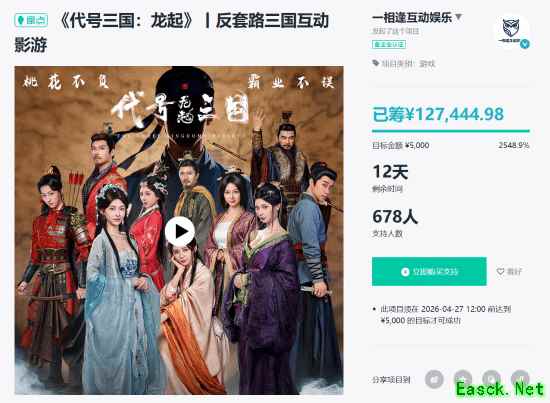Click the project category tag icon
The width and height of the screenshot is (550, 403).
click(376, 63)
